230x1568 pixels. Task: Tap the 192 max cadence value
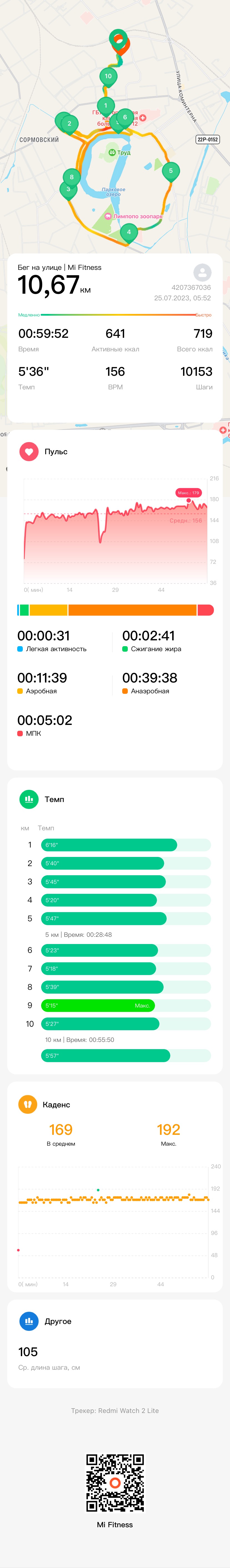click(x=168, y=1130)
